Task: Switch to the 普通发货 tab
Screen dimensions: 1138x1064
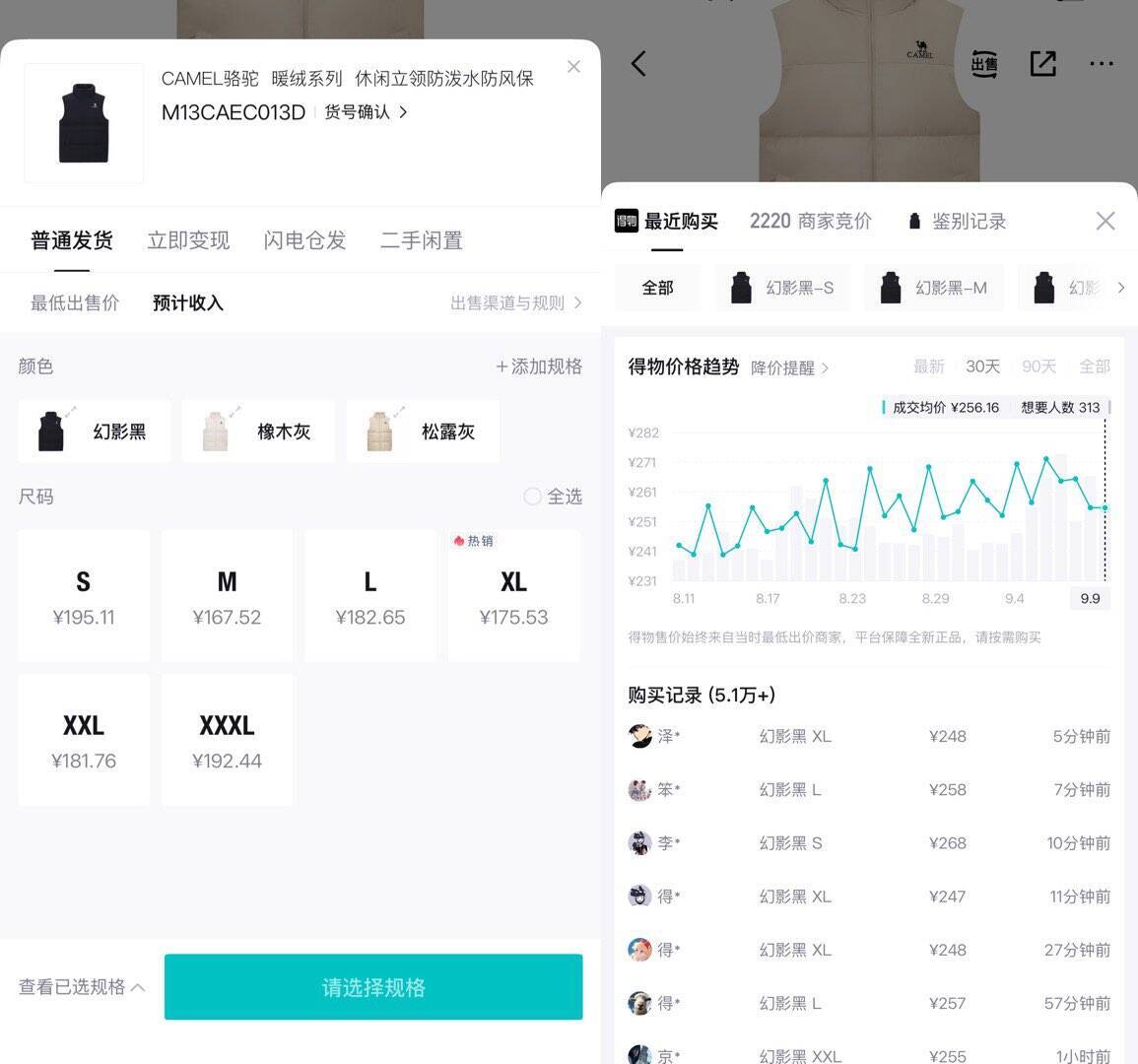Action: click(72, 240)
